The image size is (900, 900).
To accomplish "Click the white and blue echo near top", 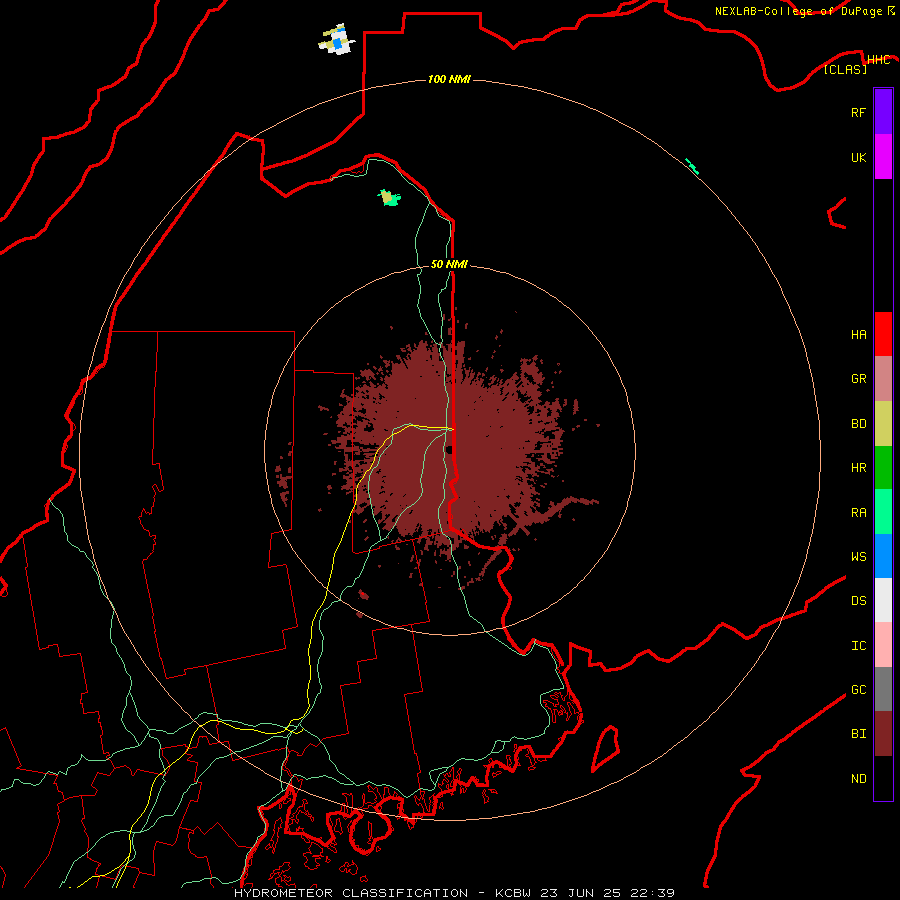I will pos(337,40).
